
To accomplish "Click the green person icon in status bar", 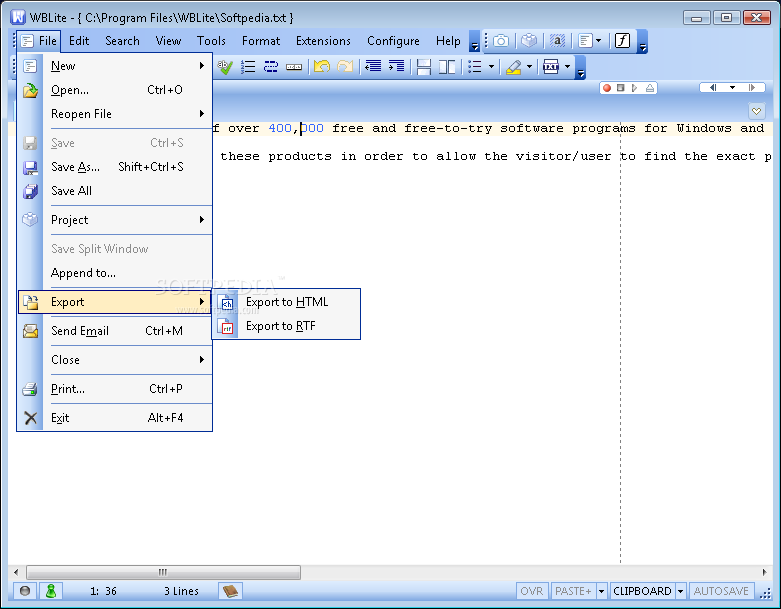I will click(51, 591).
